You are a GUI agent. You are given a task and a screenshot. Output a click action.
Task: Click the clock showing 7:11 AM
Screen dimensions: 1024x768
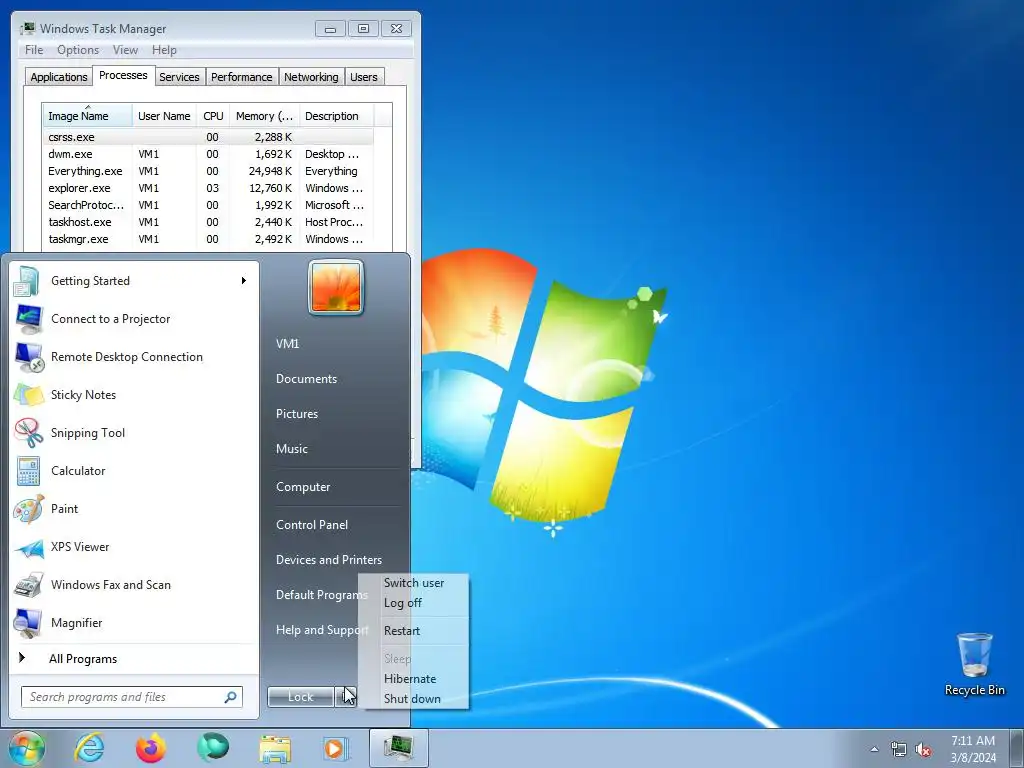(973, 741)
